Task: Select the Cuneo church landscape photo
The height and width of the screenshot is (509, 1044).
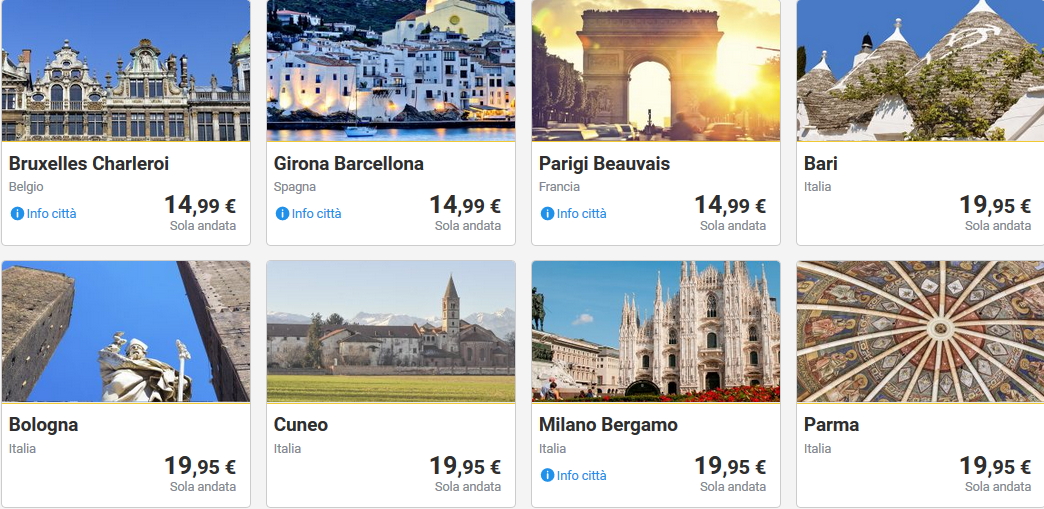Action: [391, 331]
